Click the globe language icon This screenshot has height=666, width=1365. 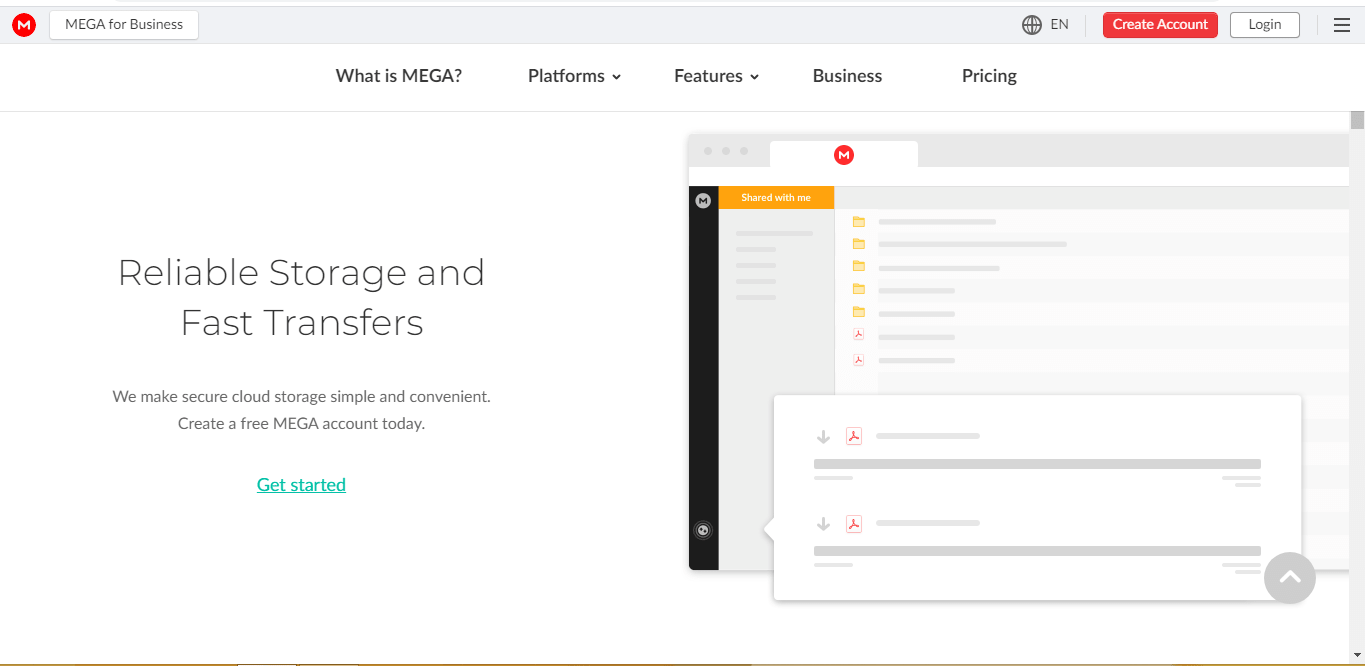(1032, 25)
